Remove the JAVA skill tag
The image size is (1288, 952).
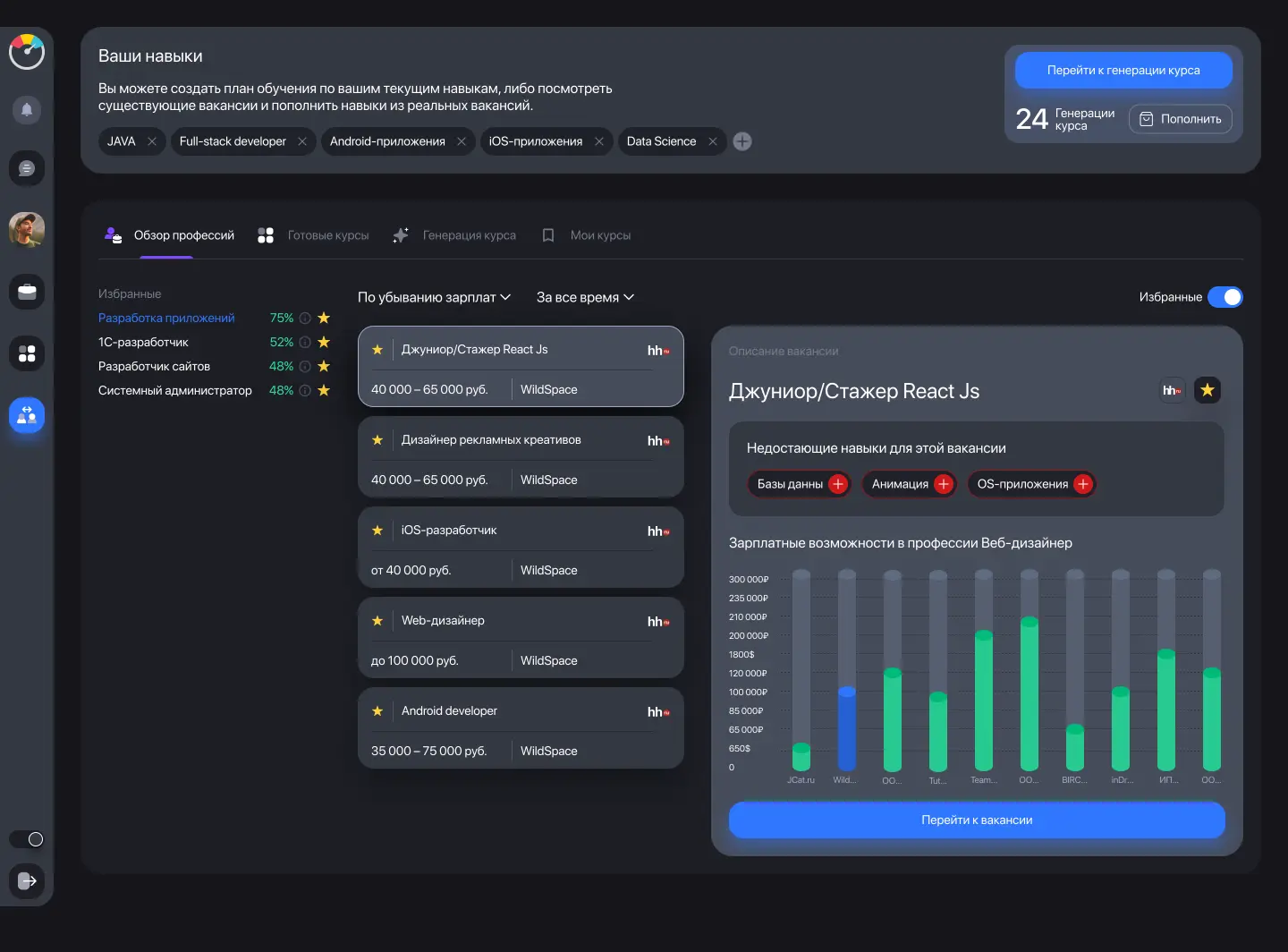click(152, 141)
